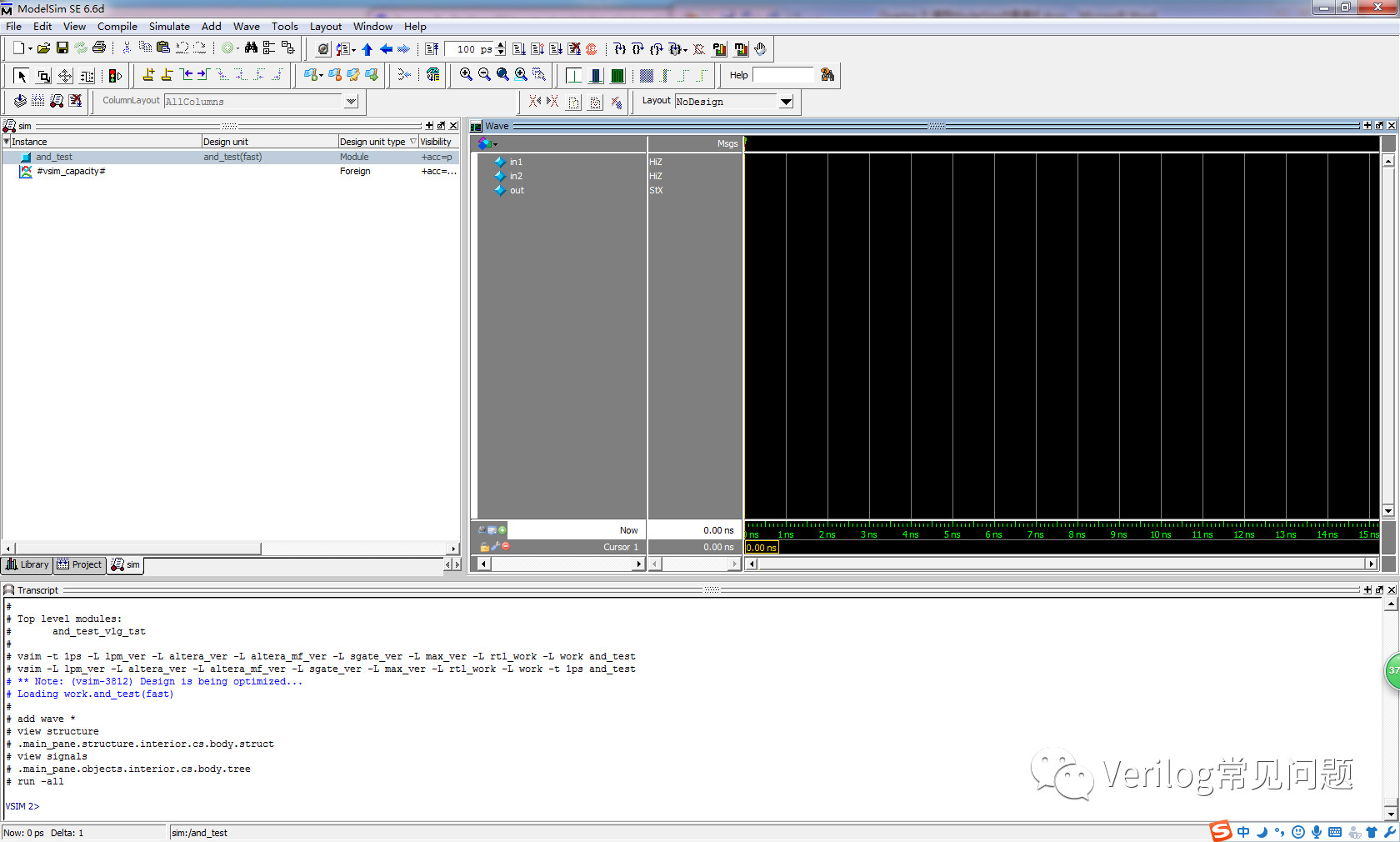Open the step icon dropdown arrow

point(353,50)
